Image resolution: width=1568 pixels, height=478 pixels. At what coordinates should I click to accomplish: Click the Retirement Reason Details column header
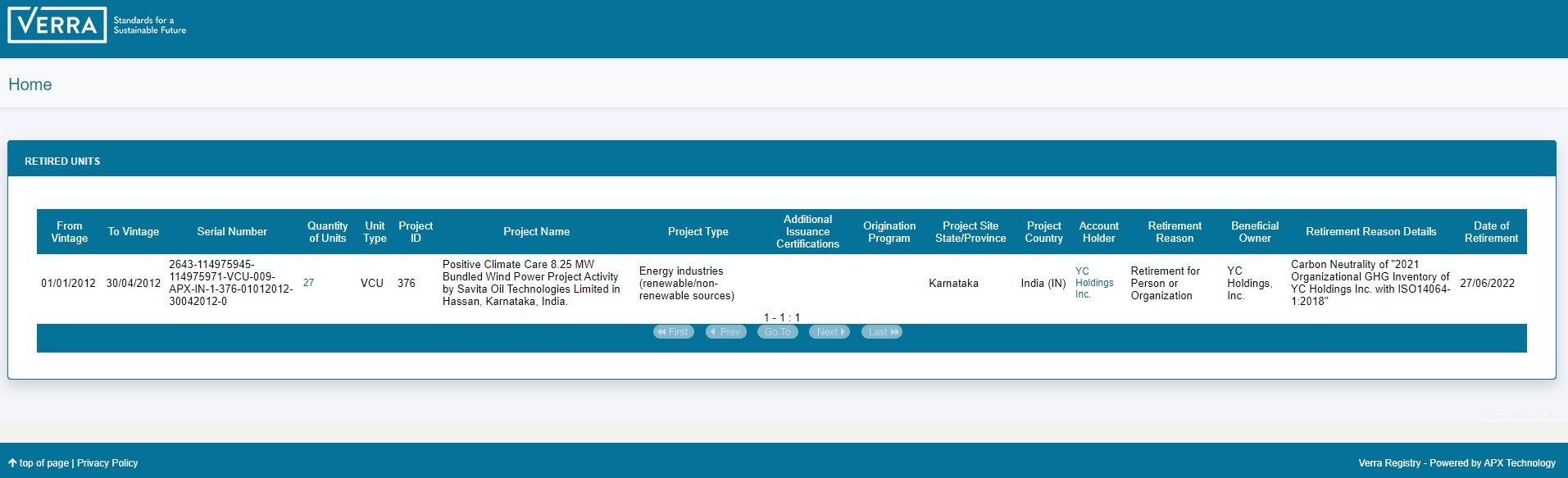click(x=1370, y=232)
